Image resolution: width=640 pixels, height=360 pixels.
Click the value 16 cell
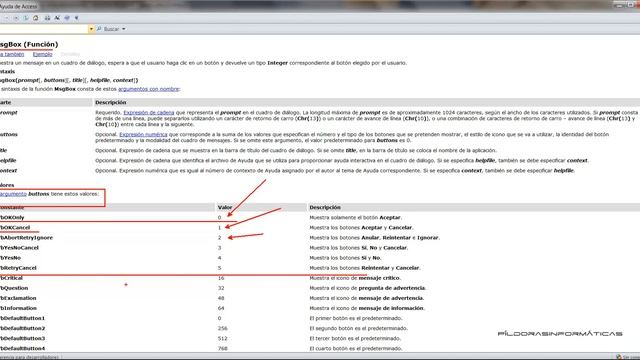[221, 278]
